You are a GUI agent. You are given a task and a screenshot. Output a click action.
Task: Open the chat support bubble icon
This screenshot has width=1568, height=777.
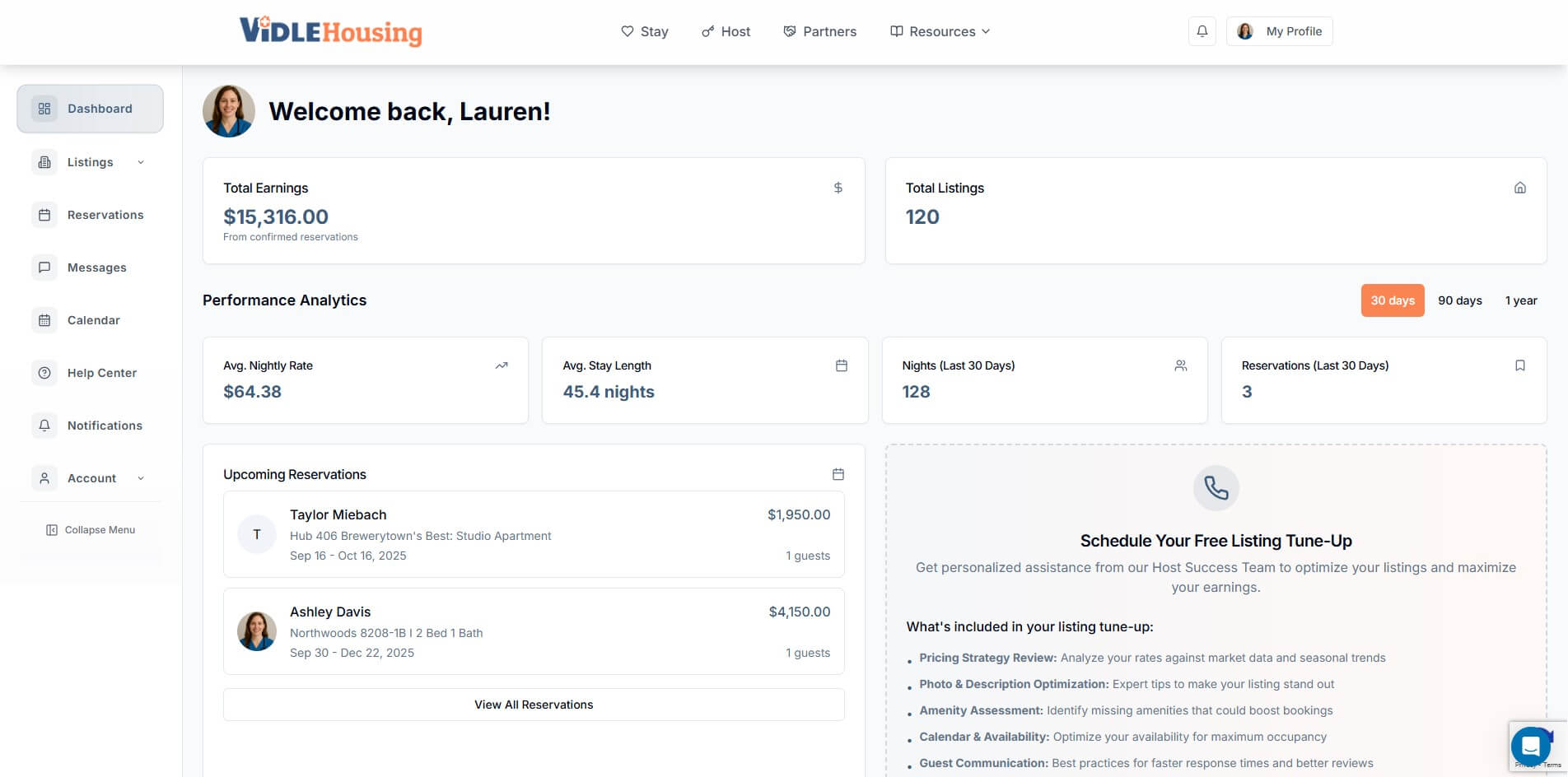point(1530,747)
